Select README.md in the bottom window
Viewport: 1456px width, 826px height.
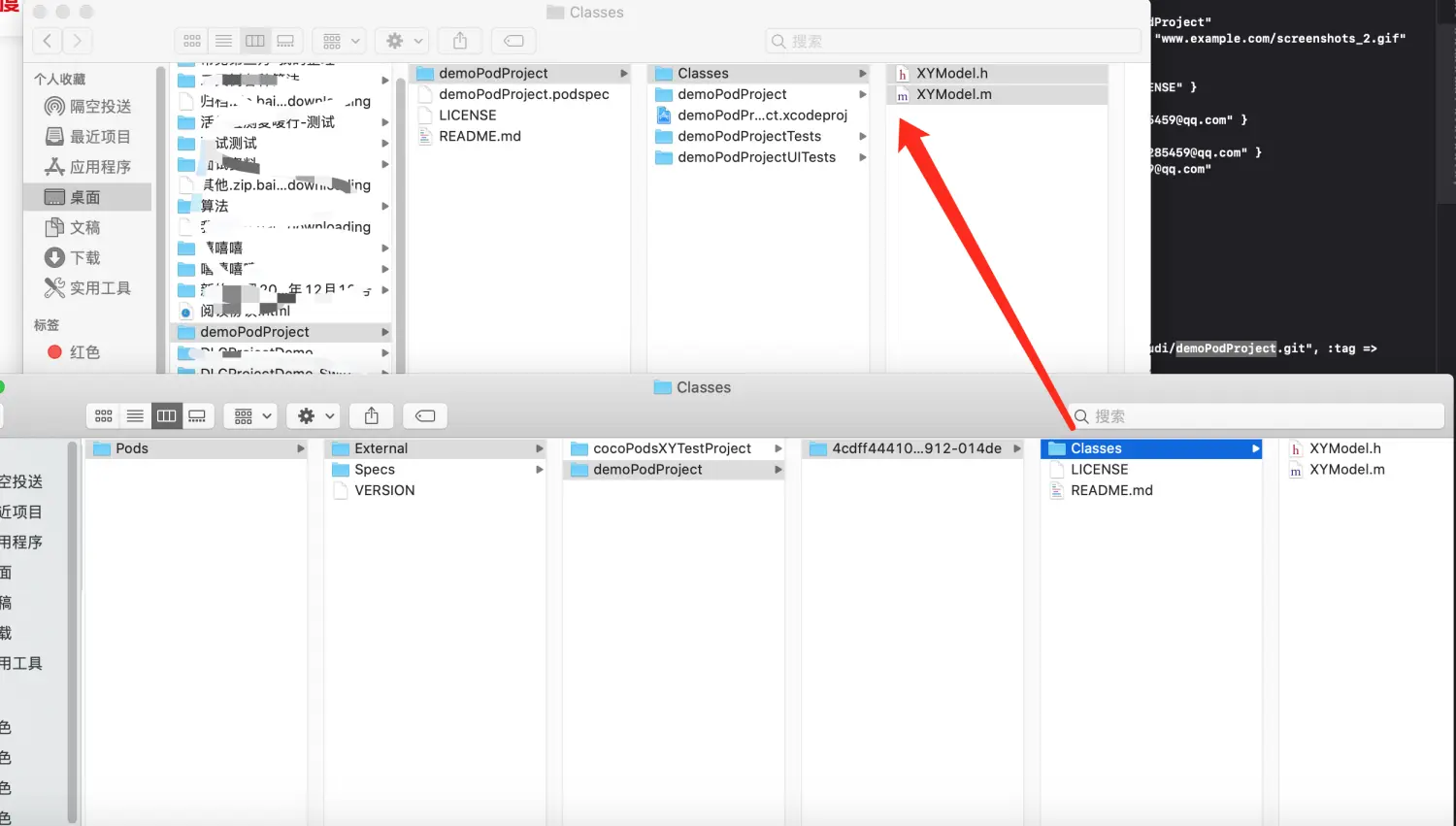[x=1111, y=491]
